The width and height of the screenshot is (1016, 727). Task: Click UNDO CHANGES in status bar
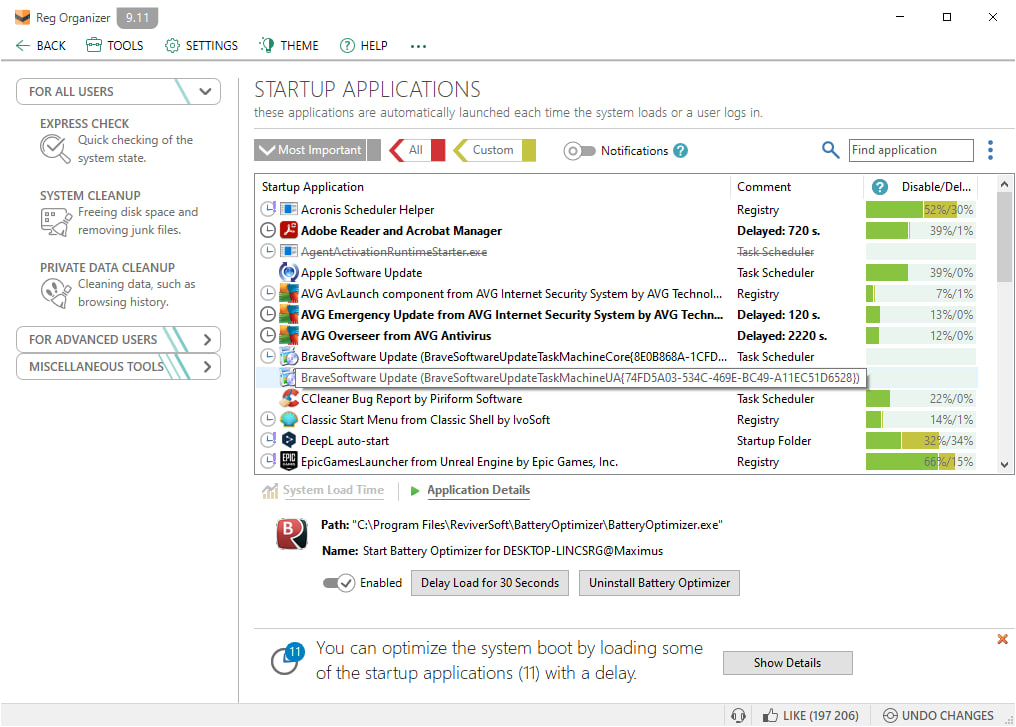[938, 715]
